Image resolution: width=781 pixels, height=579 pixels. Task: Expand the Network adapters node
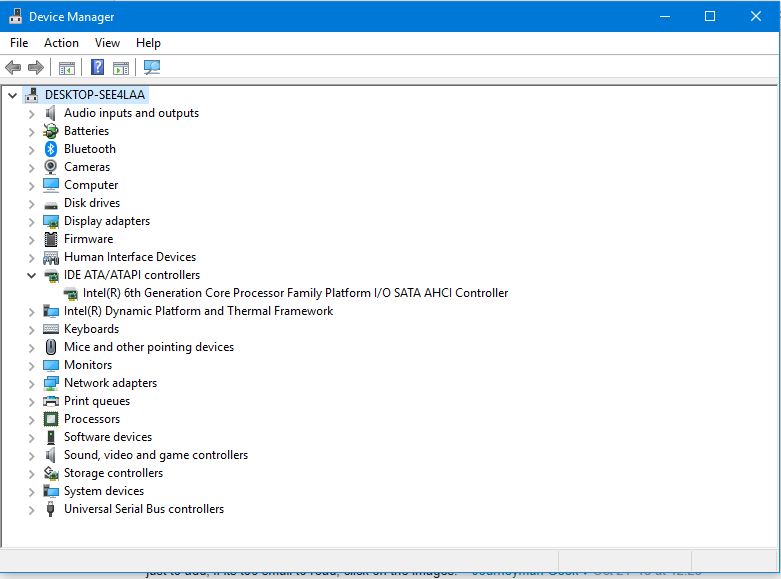click(x=31, y=384)
